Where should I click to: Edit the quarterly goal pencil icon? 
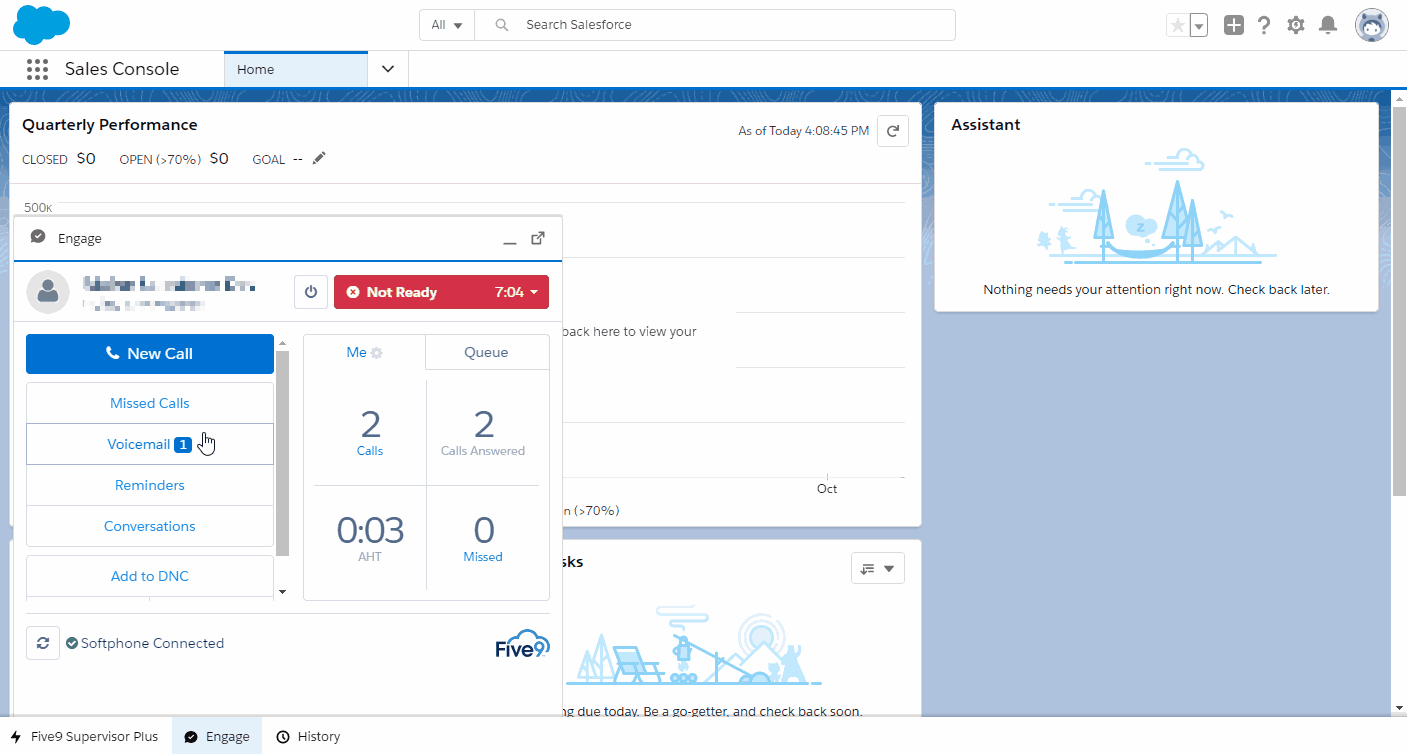pos(319,158)
